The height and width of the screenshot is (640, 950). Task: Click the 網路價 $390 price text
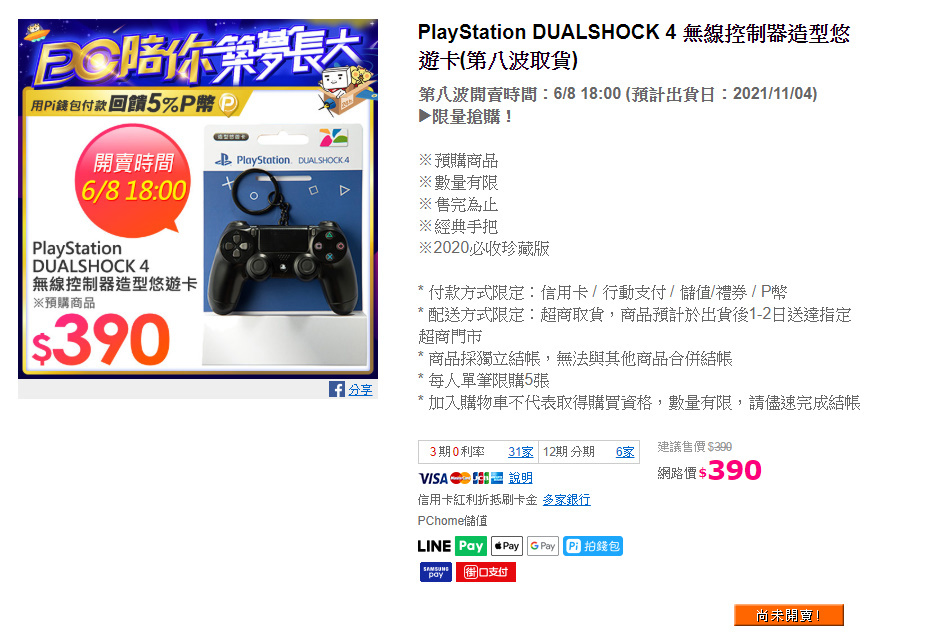click(x=709, y=471)
